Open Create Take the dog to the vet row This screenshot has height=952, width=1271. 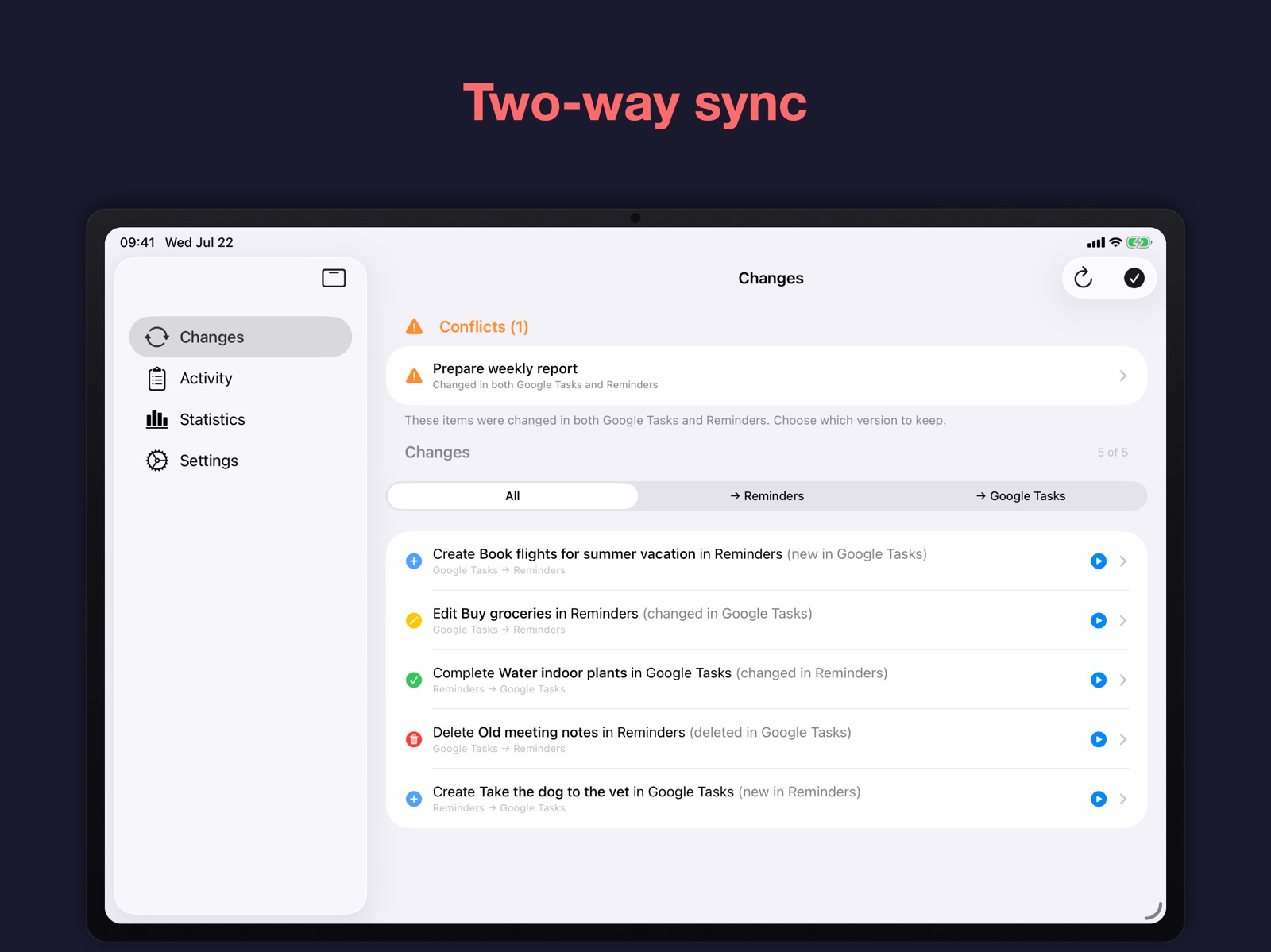tap(767, 799)
